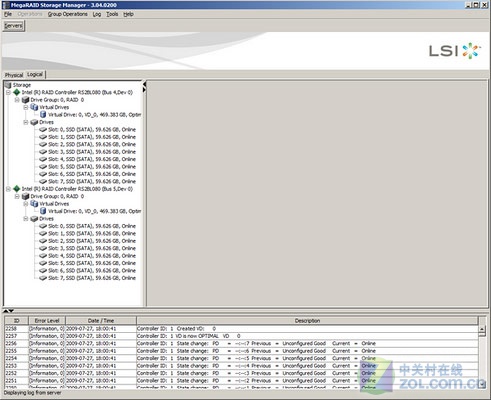
Task: Select Virtual Drive 0 label under Bus 4
Action: pyautogui.click(x=94, y=115)
